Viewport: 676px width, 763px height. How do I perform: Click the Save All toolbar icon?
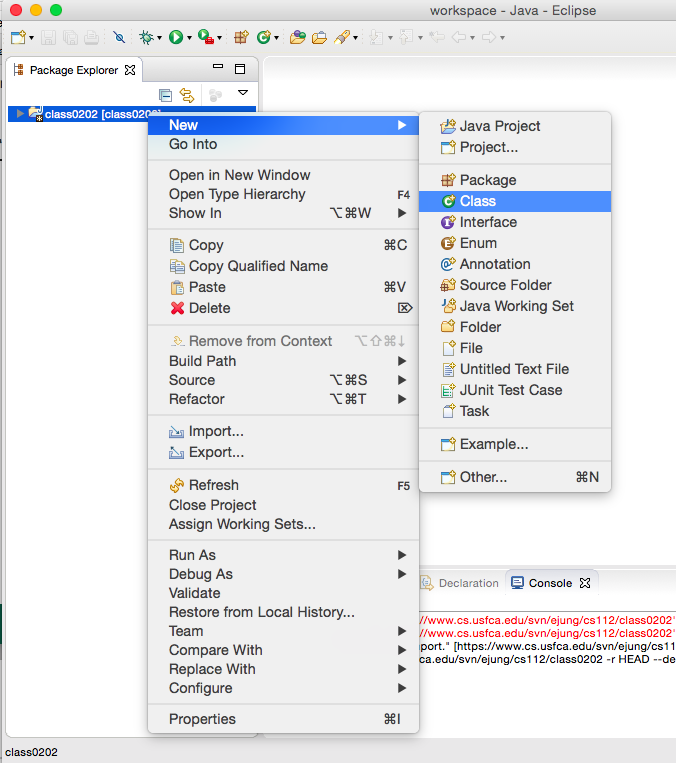tap(71, 37)
